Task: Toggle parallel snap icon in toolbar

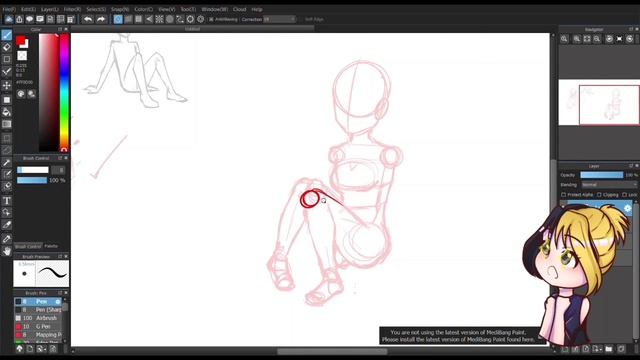Action: point(128,19)
